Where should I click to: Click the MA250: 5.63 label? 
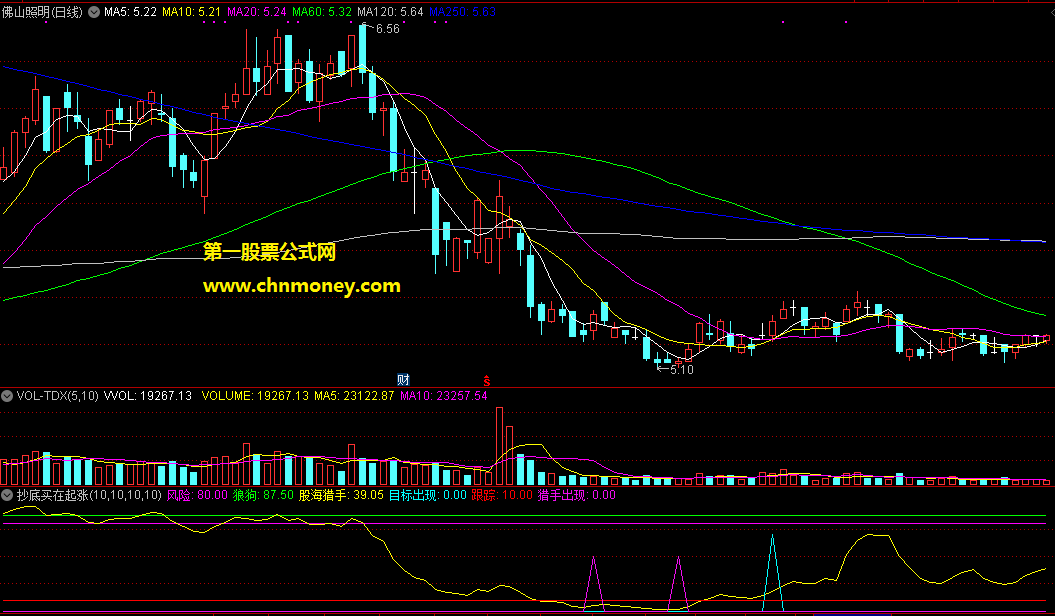pos(462,12)
